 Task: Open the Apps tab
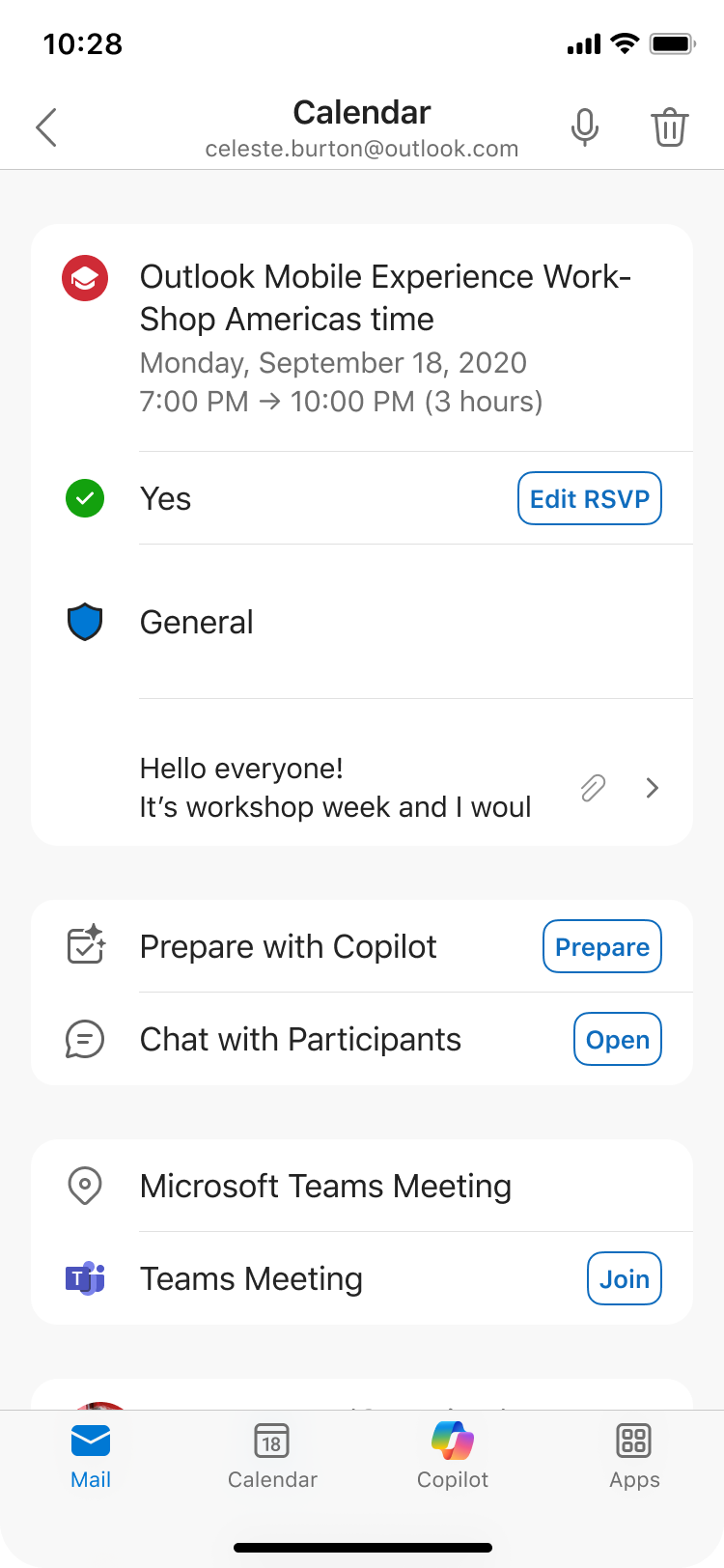click(x=634, y=1456)
